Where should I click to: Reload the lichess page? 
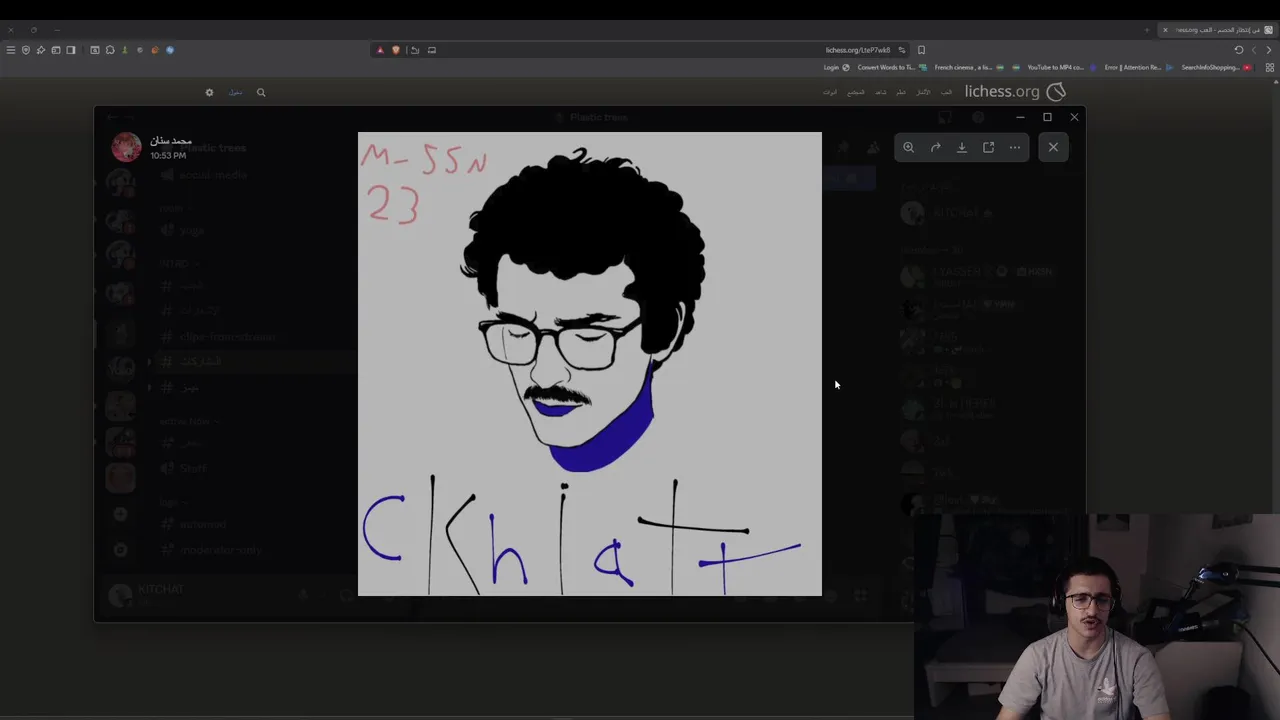coord(1239,50)
